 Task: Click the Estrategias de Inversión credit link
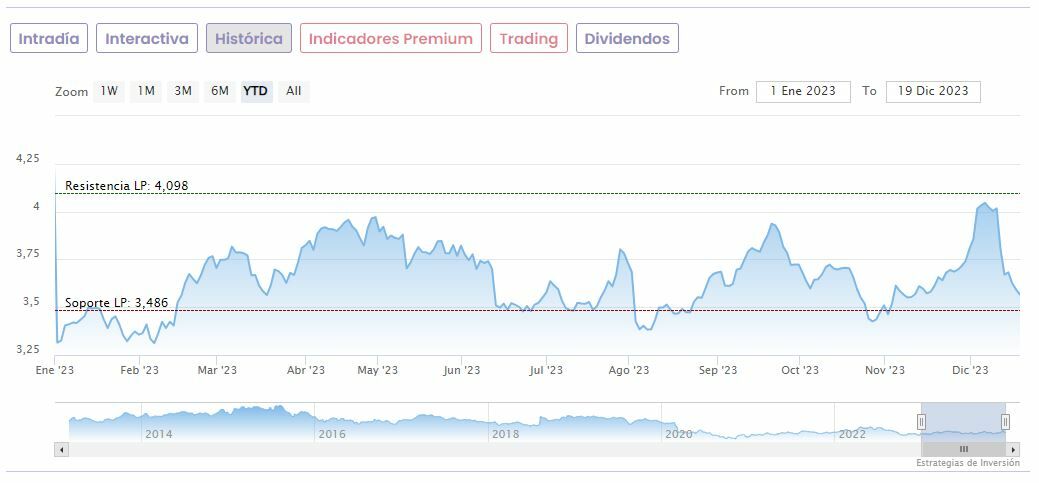(967, 463)
